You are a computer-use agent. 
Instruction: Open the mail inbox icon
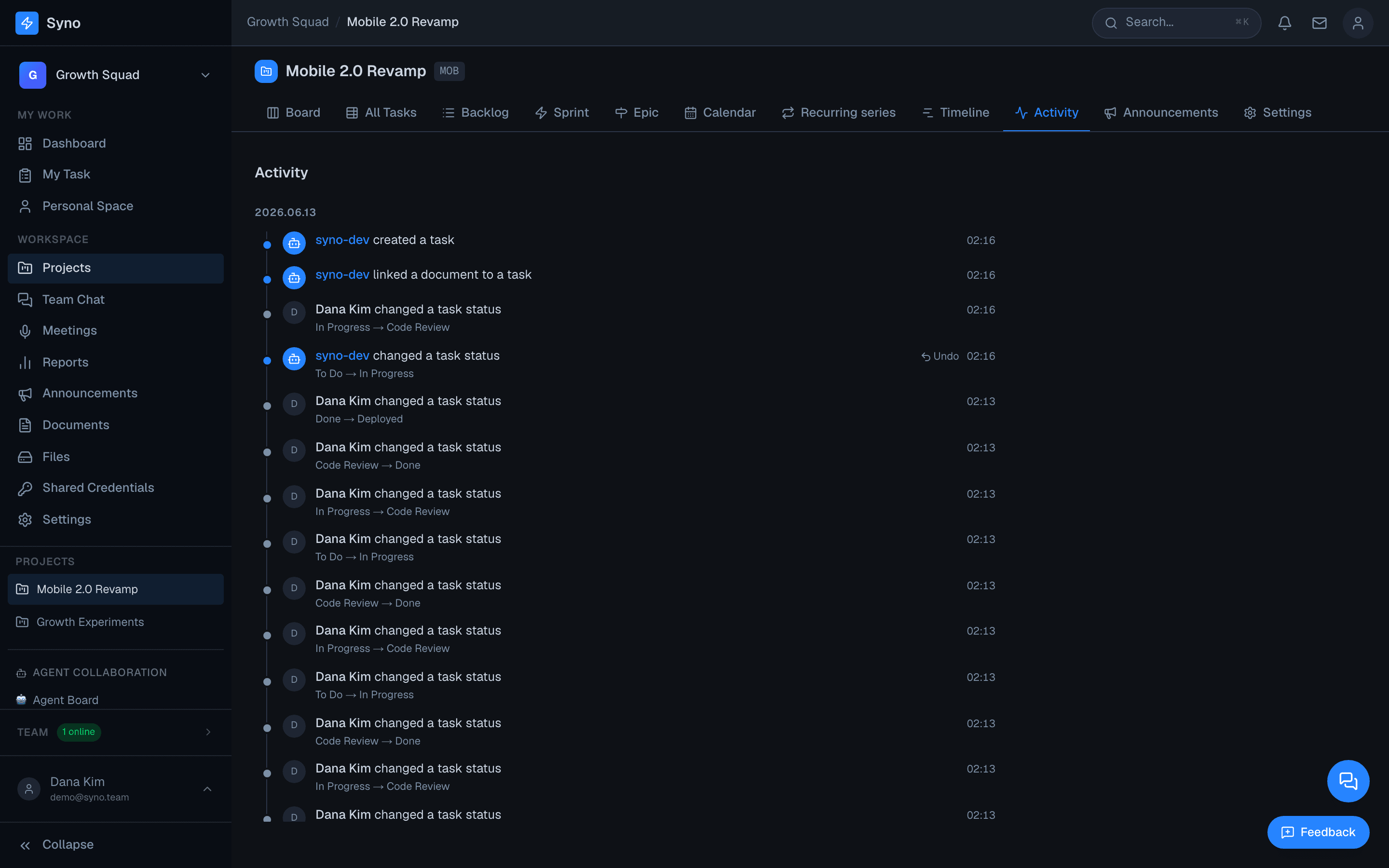tap(1319, 23)
